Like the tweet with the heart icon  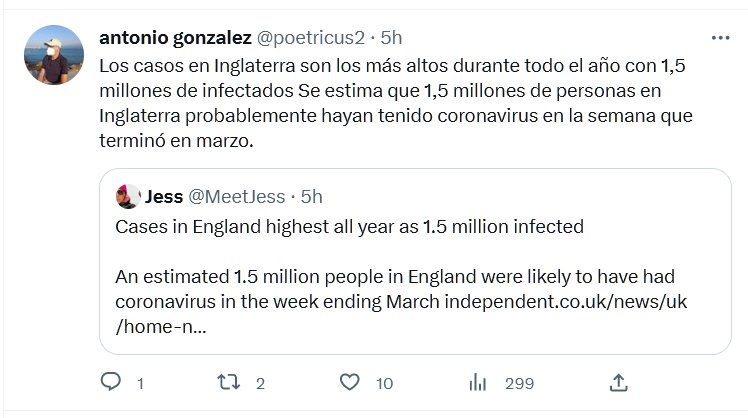tap(349, 382)
